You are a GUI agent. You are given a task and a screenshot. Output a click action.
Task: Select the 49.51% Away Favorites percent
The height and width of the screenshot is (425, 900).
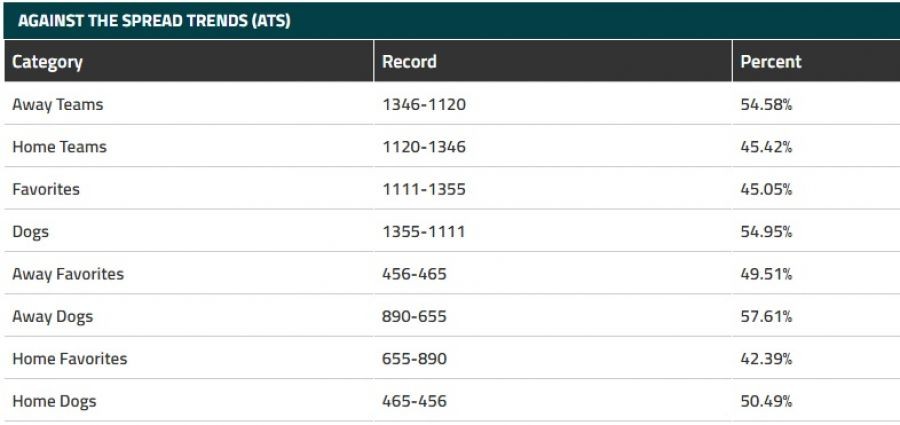click(766, 274)
